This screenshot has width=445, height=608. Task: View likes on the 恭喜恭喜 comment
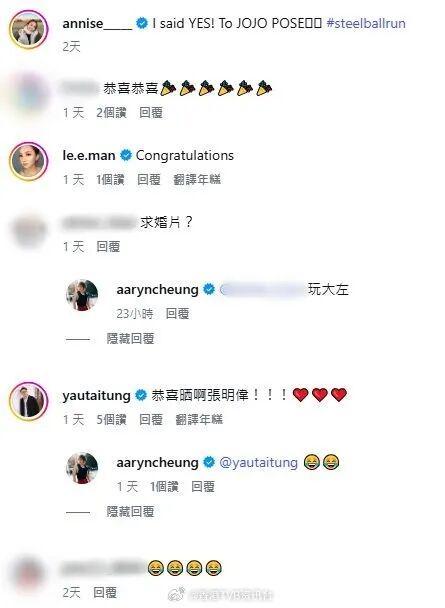pyautogui.click(x=111, y=113)
